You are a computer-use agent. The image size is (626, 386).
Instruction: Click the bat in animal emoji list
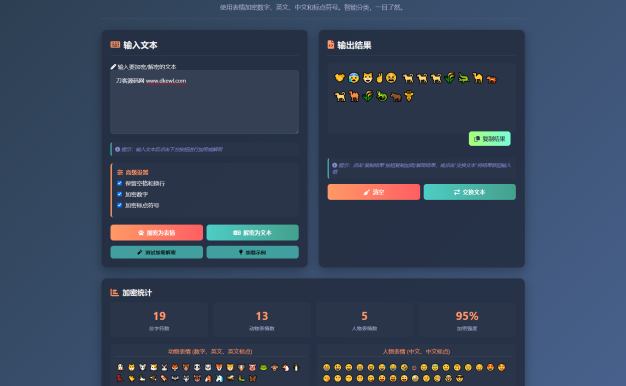click(175, 378)
